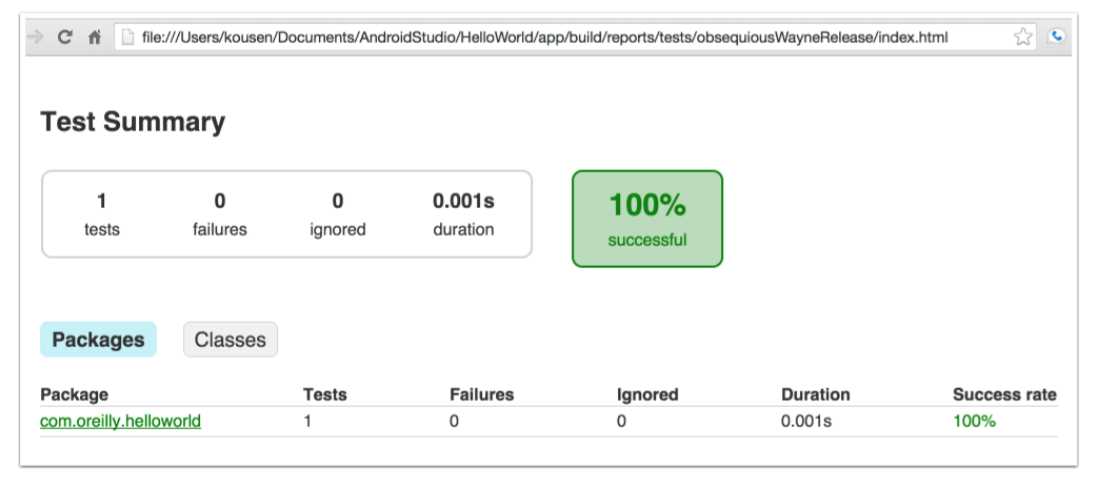Click the 0.001s duration summary value
The width and height of the screenshot is (1098, 480).
(x=463, y=202)
